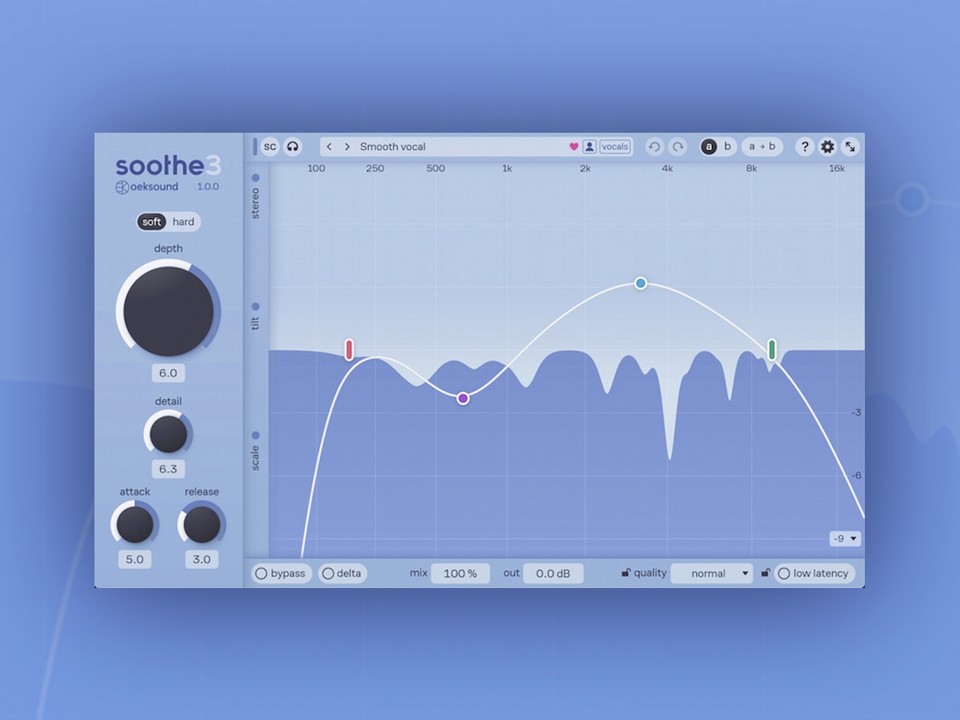
Task: Go to previous preset arrow
Action: [x=329, y=147]
